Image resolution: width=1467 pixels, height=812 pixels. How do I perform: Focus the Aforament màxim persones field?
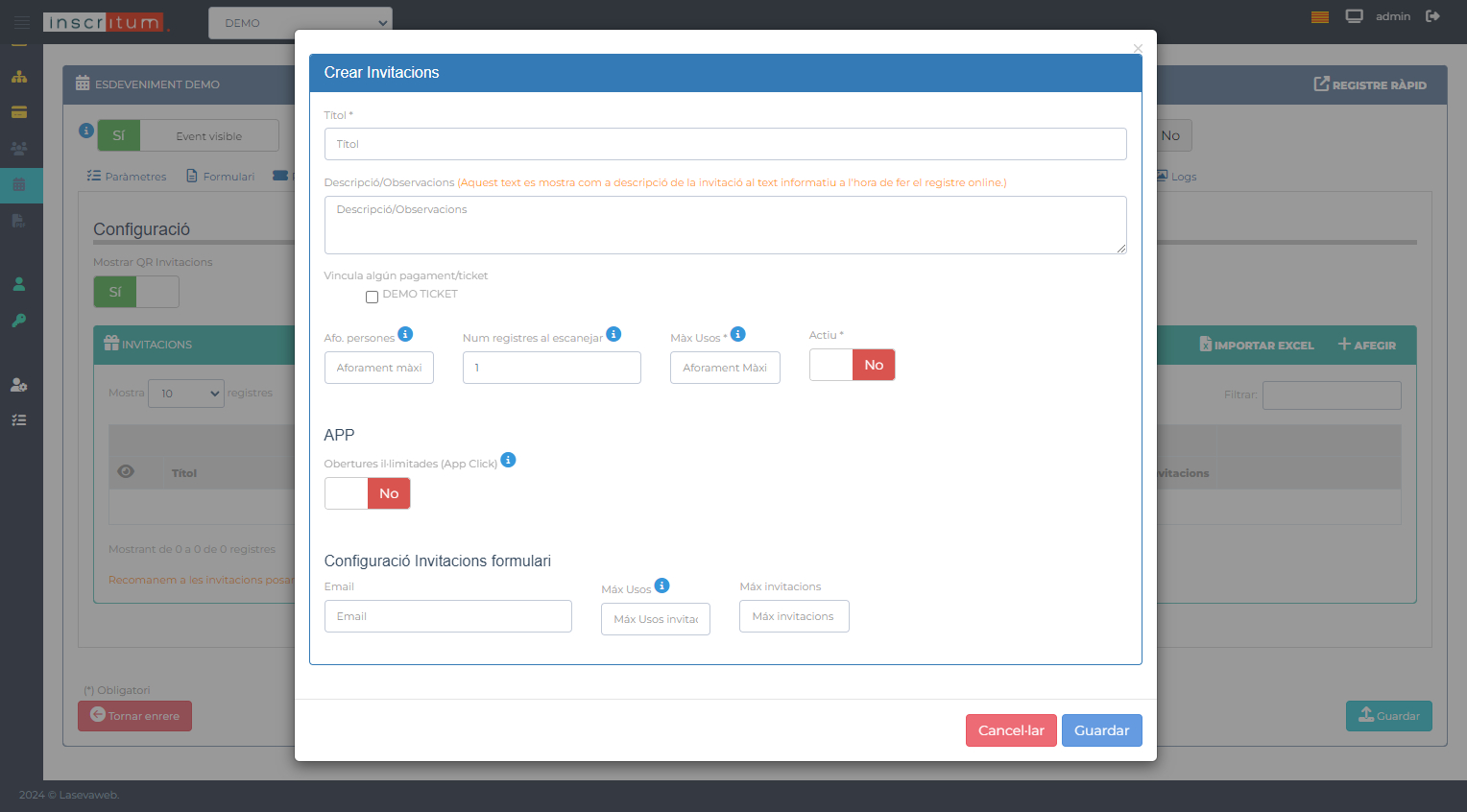pyautogui.click(x=379, y=368)
